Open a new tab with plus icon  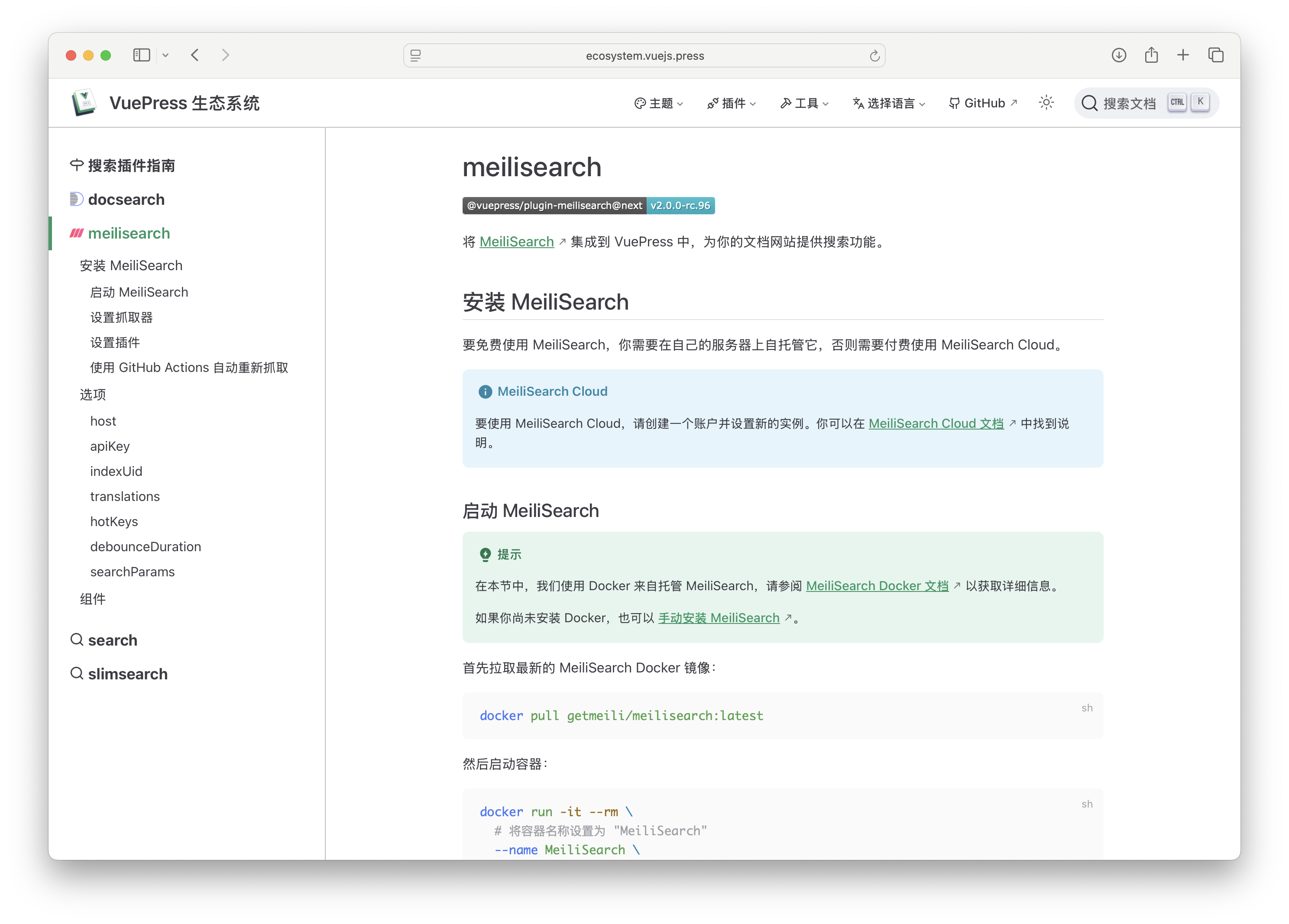pos(1183,55)
